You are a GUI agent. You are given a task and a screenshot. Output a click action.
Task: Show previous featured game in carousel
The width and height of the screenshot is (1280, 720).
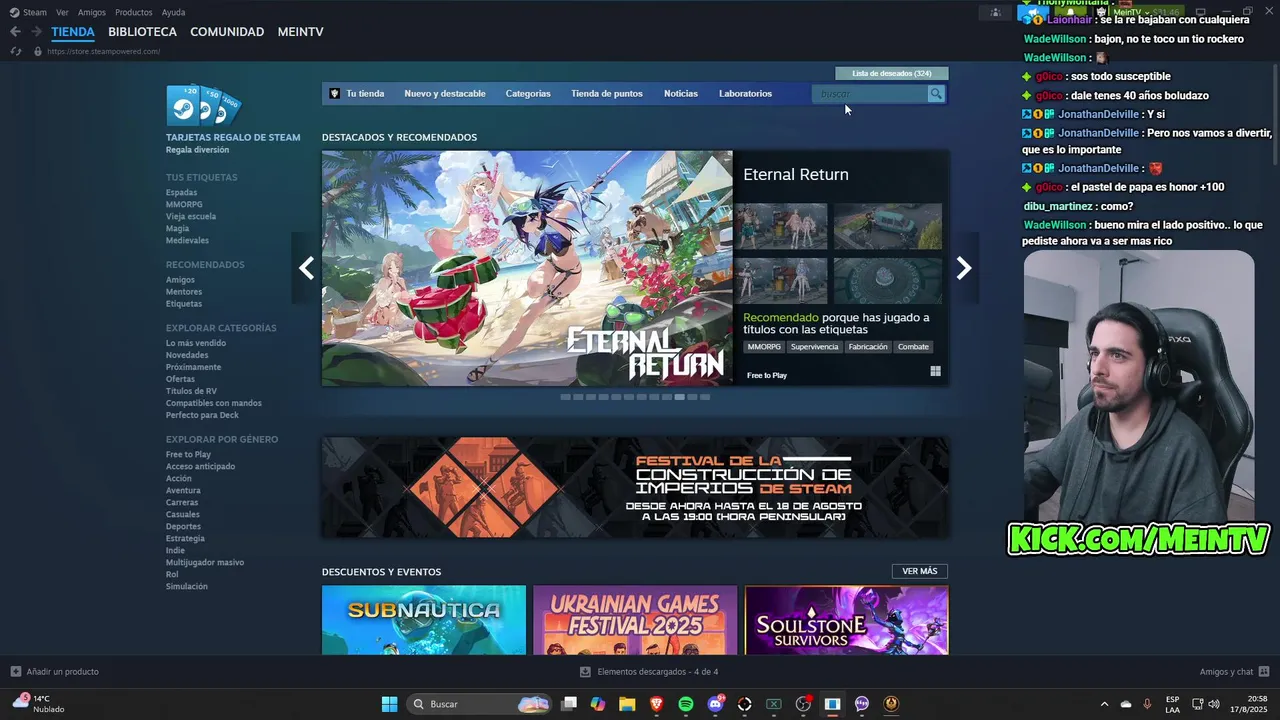(306, 268)
